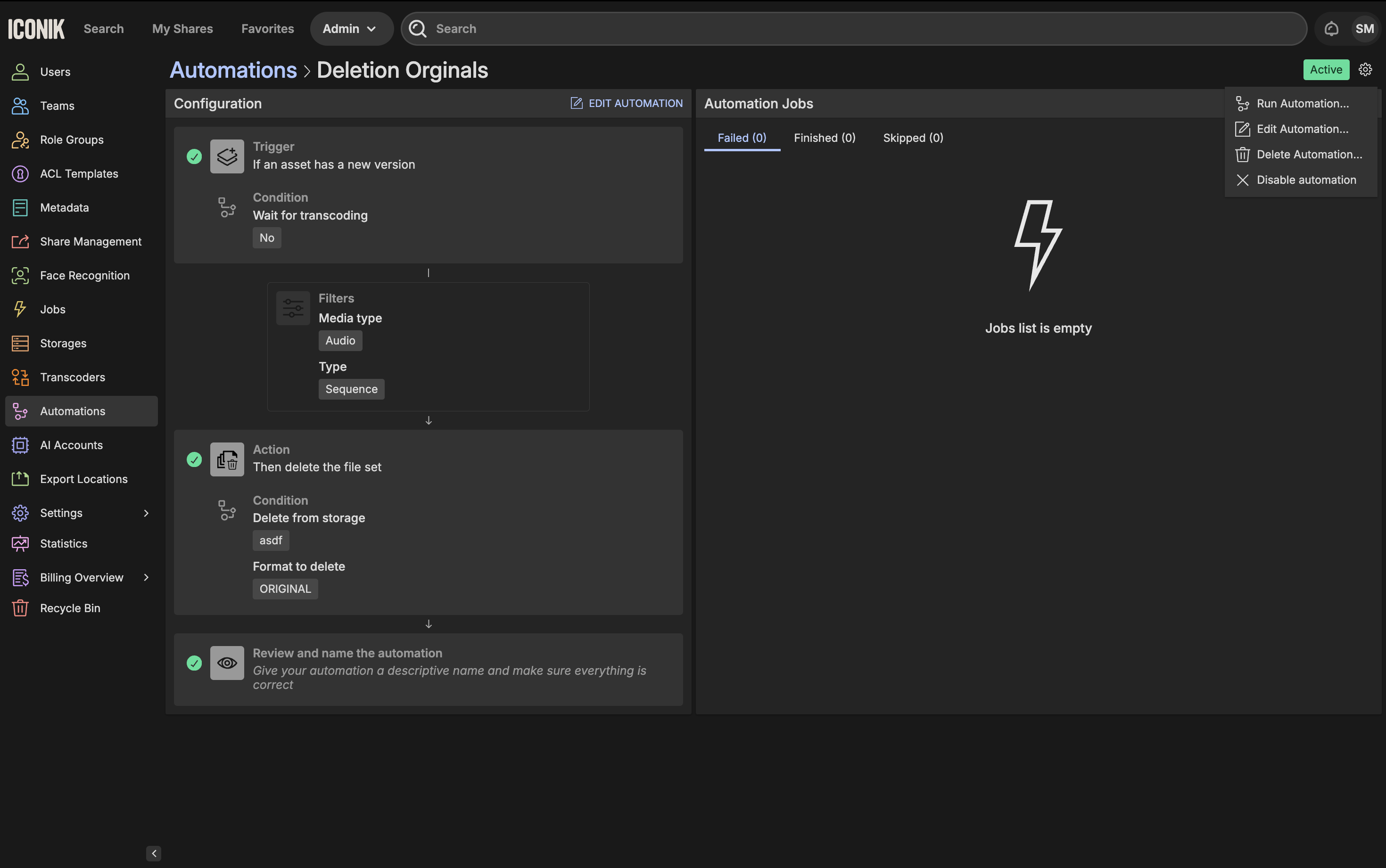Screen dimensions: 1386x868
Task: Click the review eye icon
Action: [x=227, y=663]
